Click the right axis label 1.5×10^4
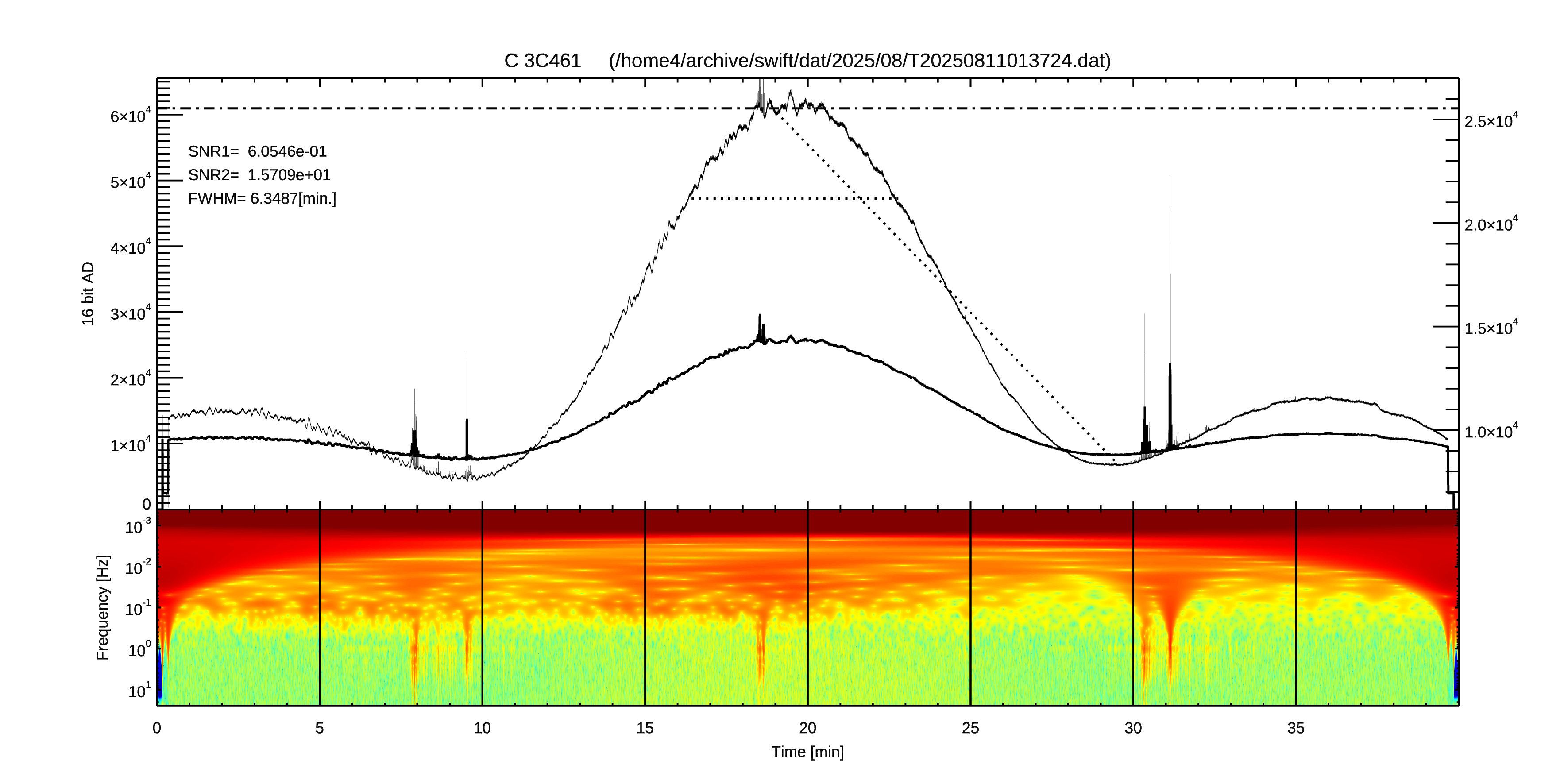Screen dimensions: 1568x784 (1491, 328)
